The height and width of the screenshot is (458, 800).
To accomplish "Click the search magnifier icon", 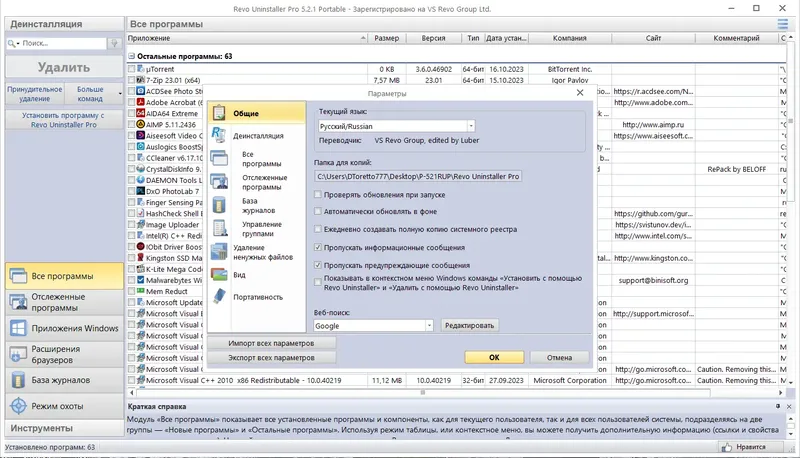I will 11,43.
